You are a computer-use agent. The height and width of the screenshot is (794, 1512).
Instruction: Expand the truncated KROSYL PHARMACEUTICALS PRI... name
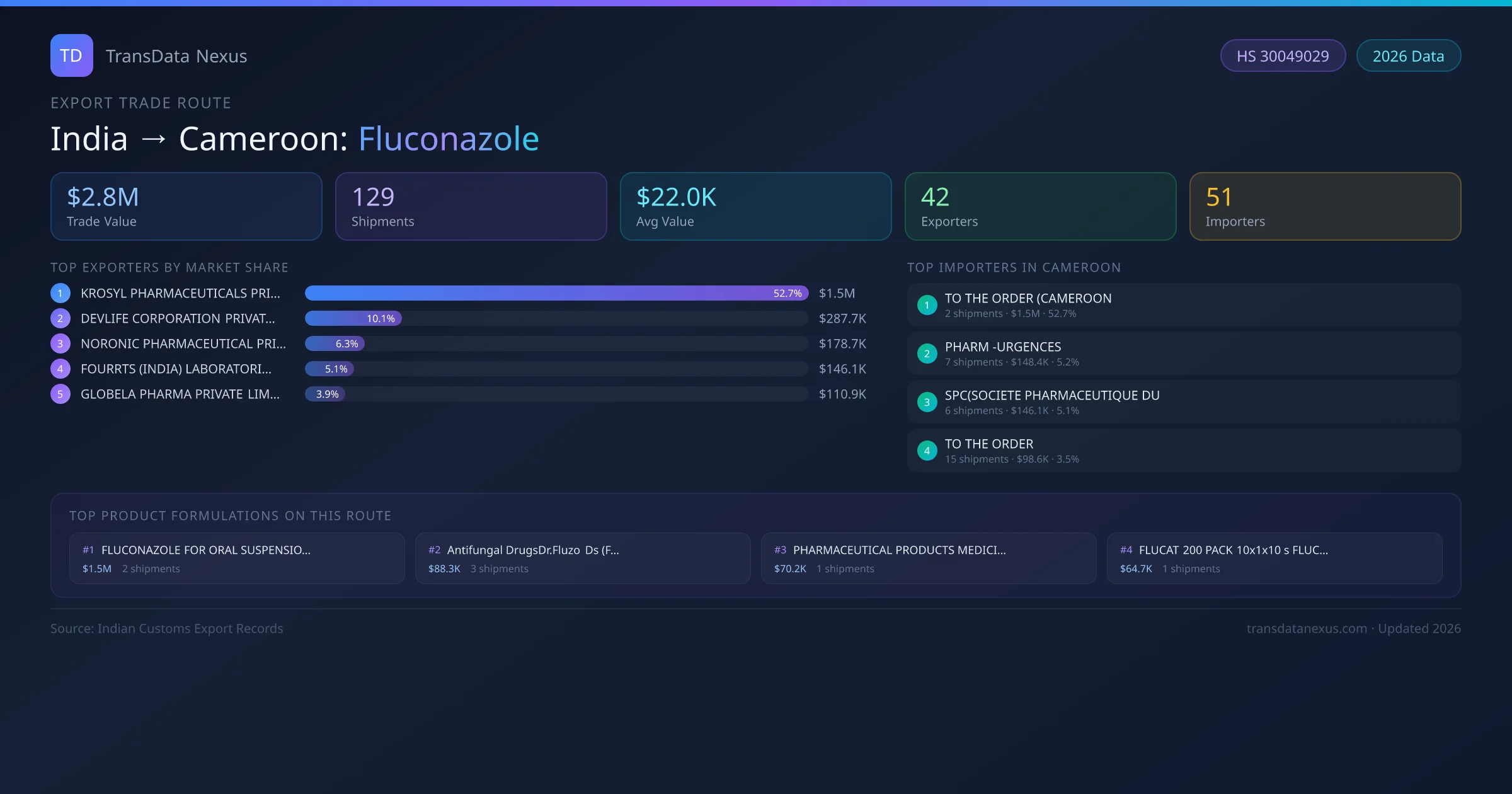pos(181,293)
